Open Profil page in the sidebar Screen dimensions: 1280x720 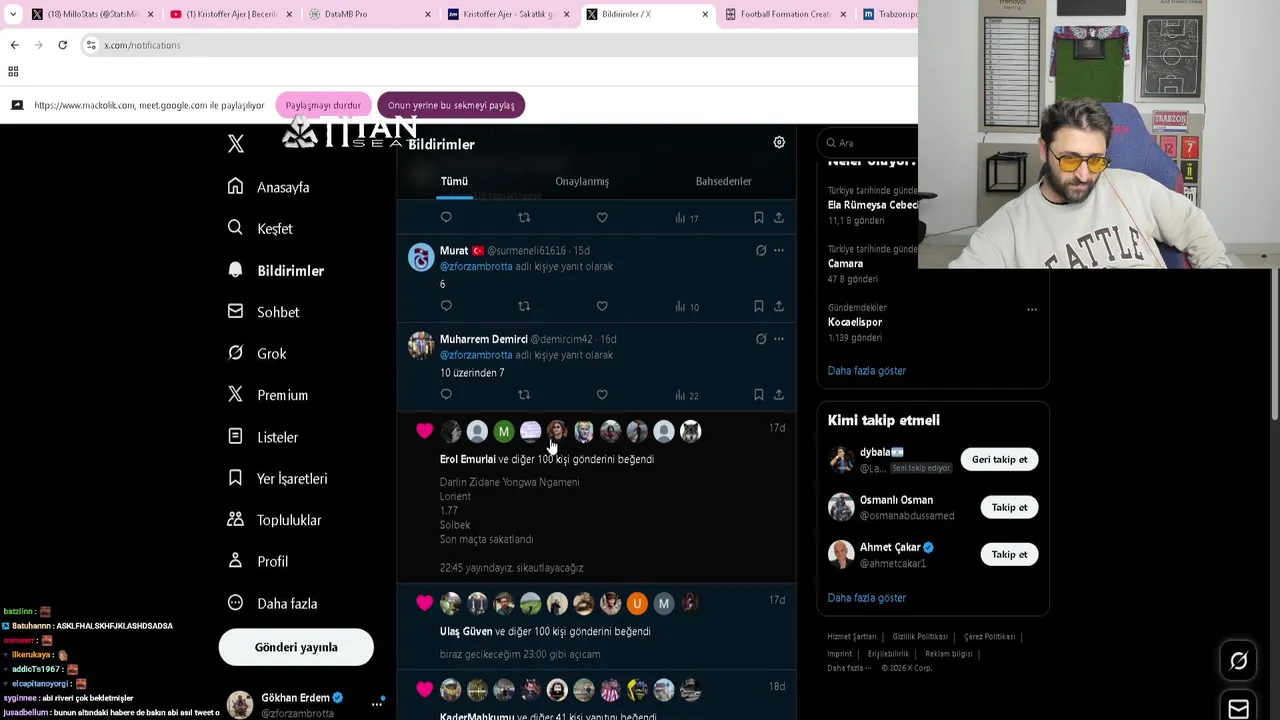pos(258,562)
